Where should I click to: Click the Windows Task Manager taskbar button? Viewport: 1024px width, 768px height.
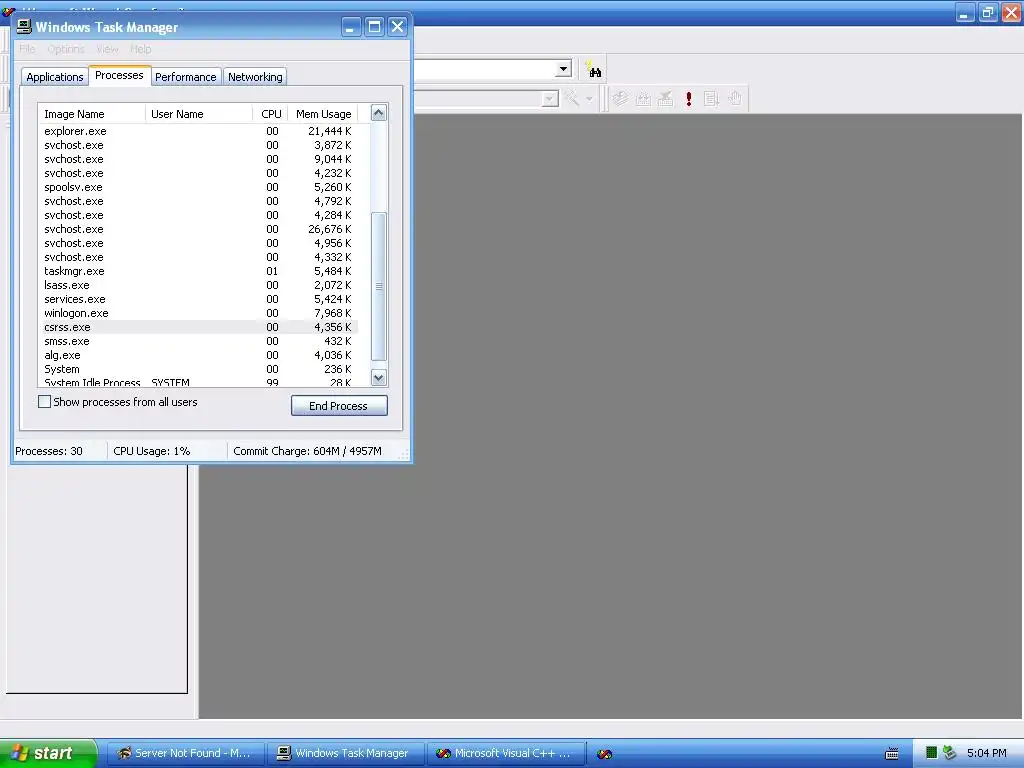pyautogui.click(x=345, y=753)
